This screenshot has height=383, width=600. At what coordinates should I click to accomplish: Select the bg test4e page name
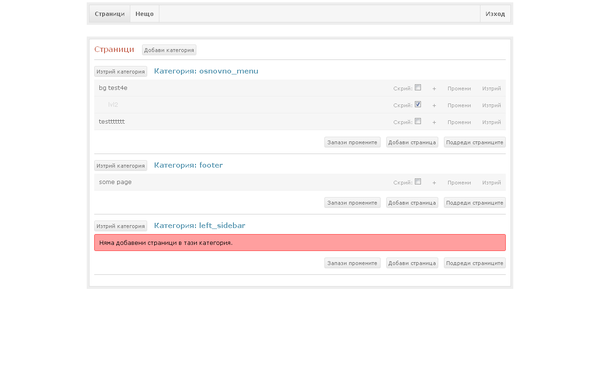pyautogui.click(x=113, y=88)
